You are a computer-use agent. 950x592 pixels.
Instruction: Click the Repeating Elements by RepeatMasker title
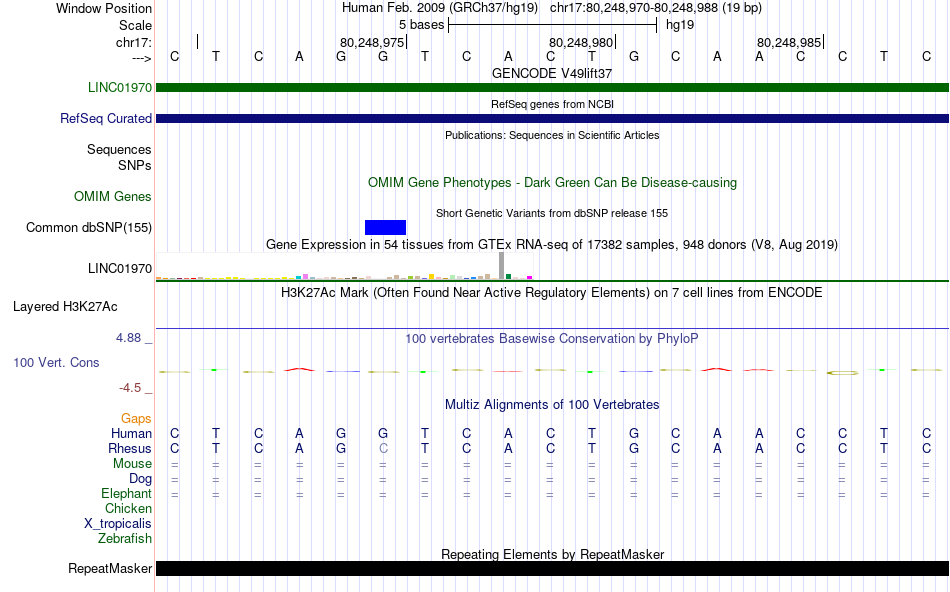coord(552,554)
